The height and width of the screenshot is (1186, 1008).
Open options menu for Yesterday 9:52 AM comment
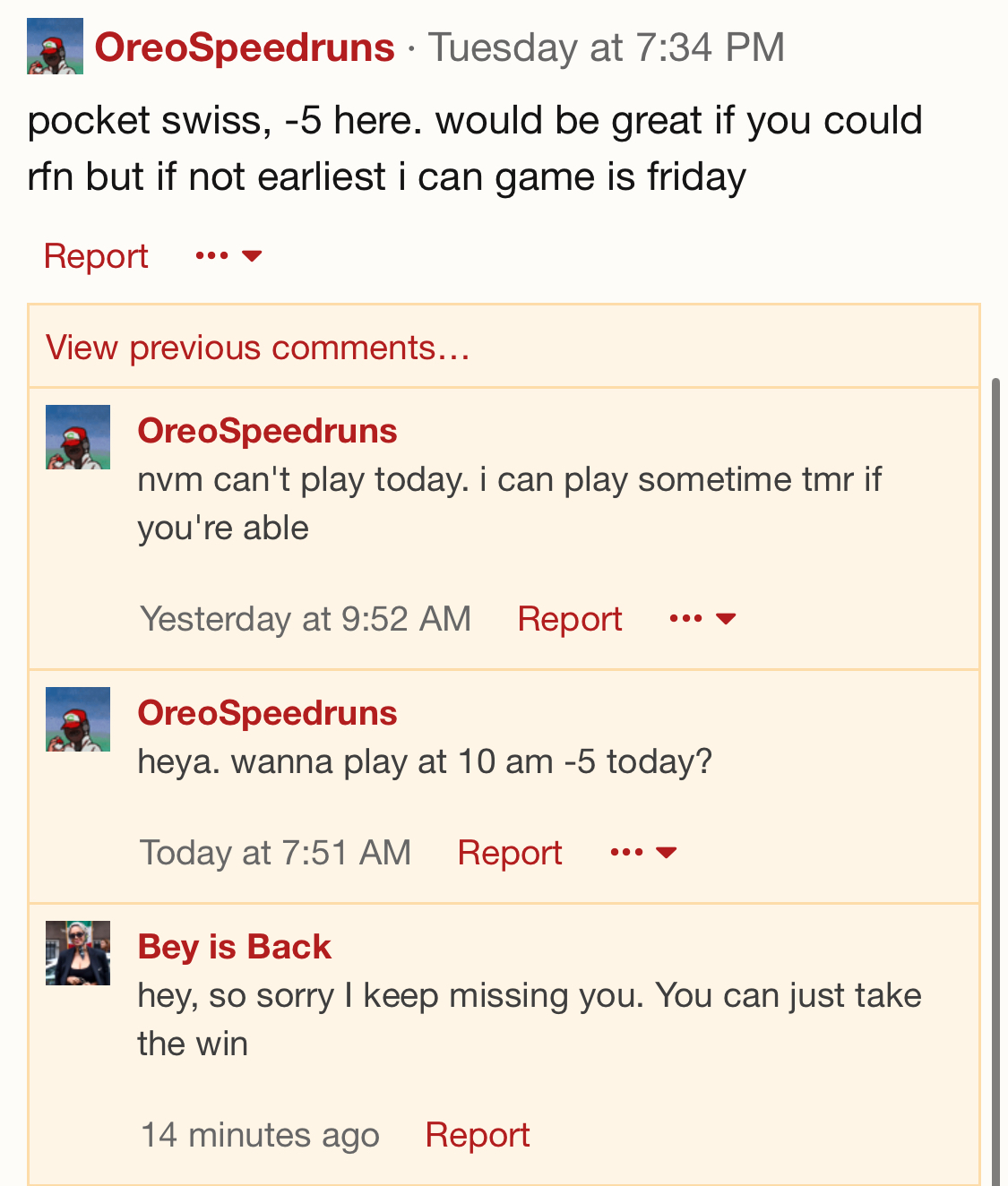[x=702, y=619]
